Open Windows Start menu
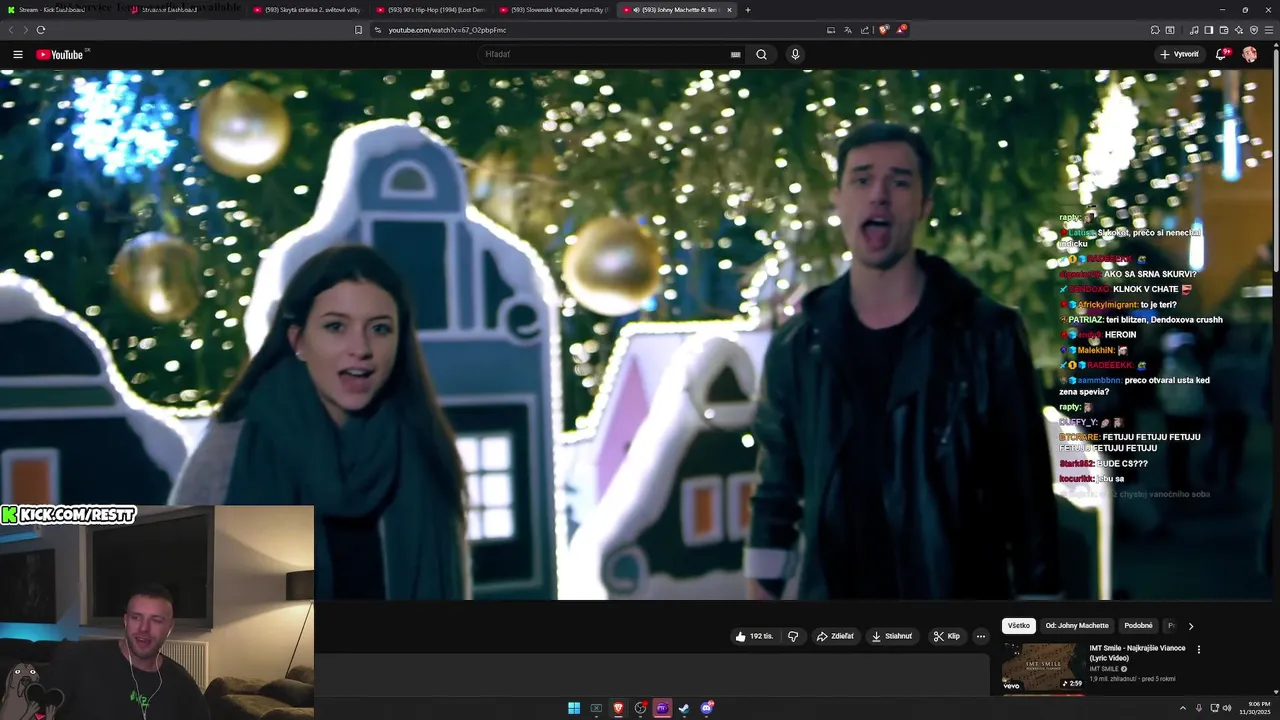The width and height of the screenshot is (1280, 720). [574, 708]
